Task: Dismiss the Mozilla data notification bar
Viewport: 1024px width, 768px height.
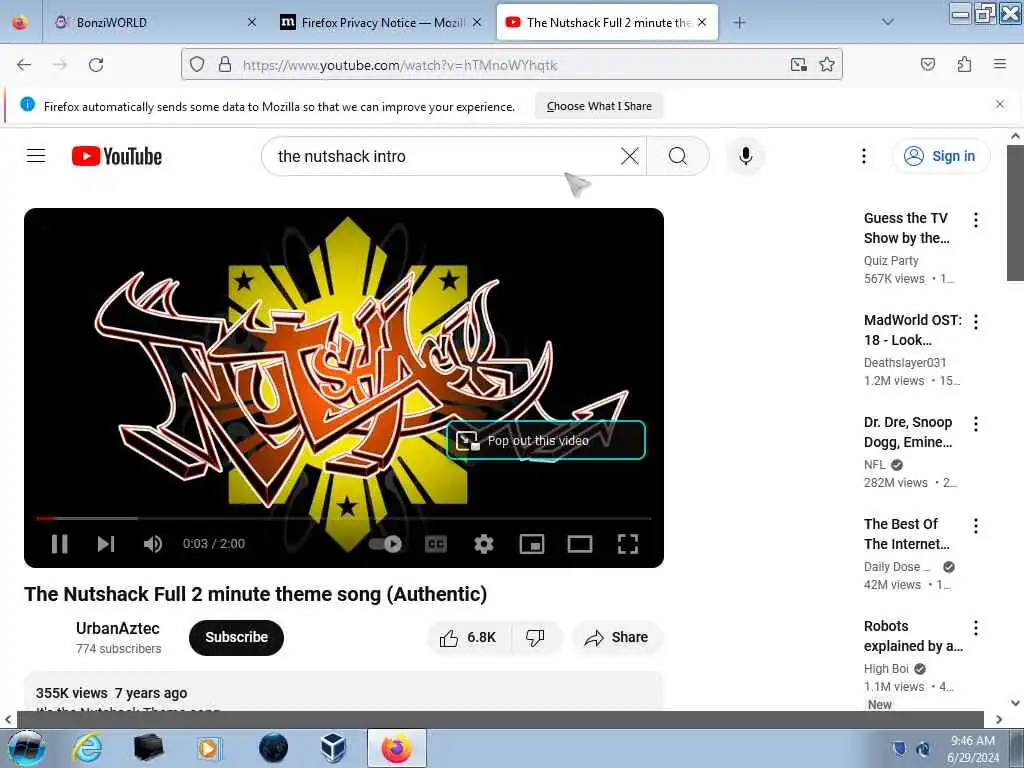Action: (x=1000, y=104)
